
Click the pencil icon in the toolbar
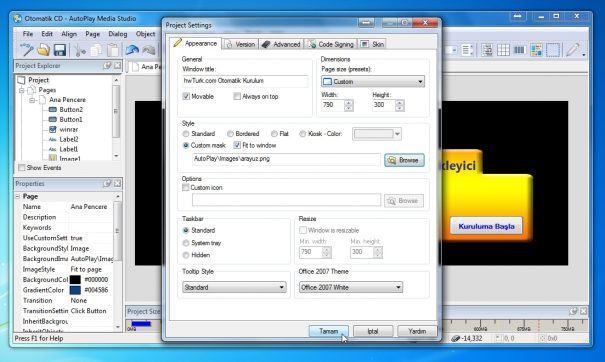click(572, 50)
